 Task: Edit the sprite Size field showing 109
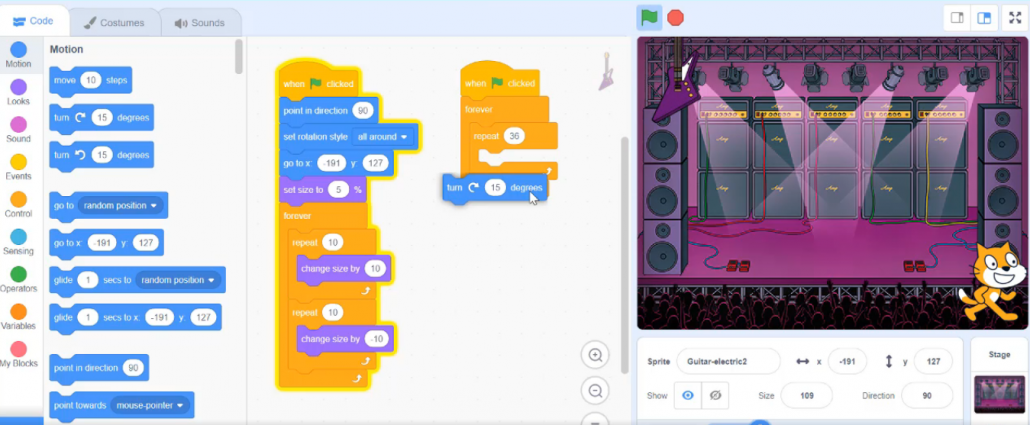pos(807,395)
